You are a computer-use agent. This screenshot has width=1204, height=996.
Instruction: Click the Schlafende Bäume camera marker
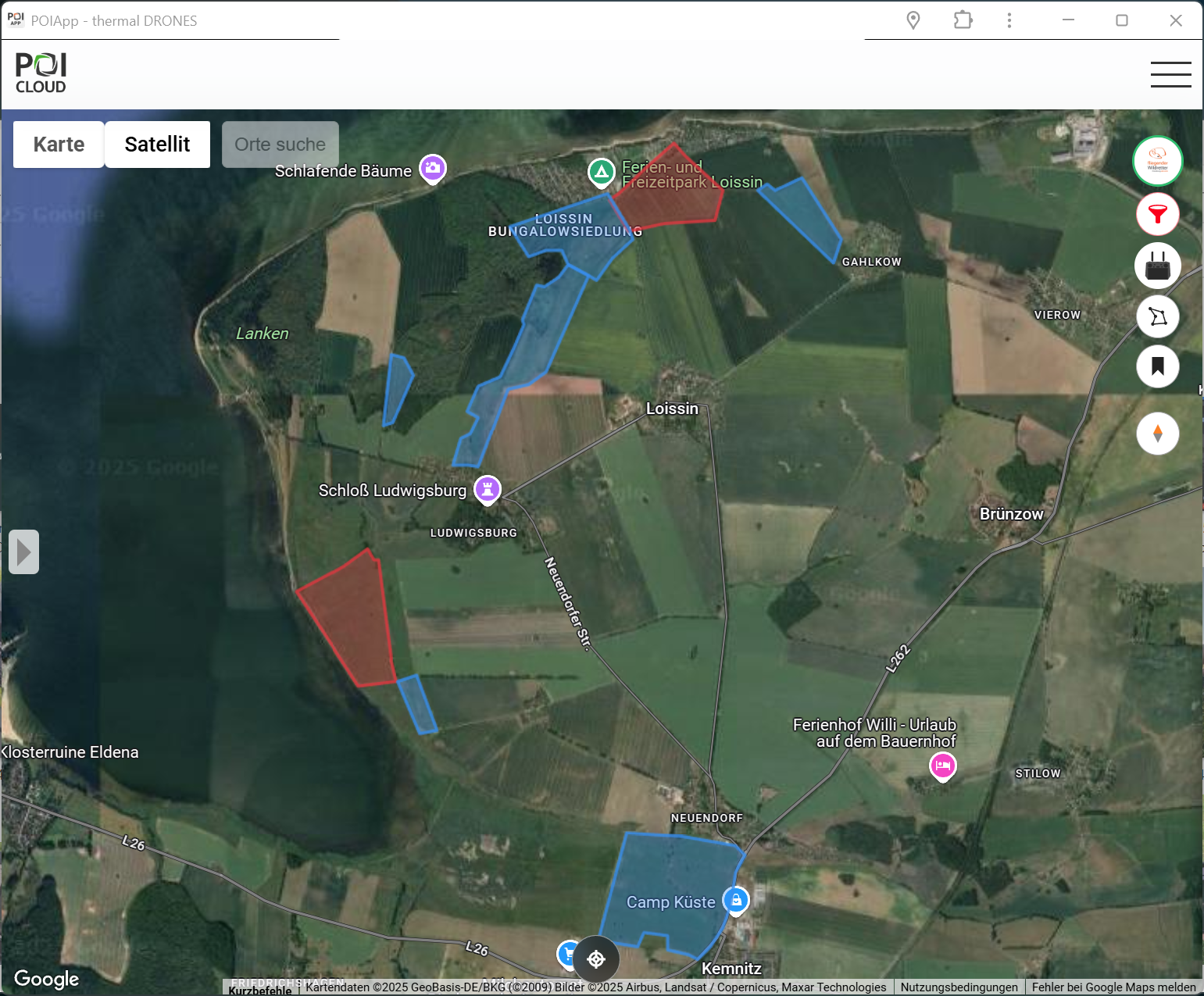(433, 169)
